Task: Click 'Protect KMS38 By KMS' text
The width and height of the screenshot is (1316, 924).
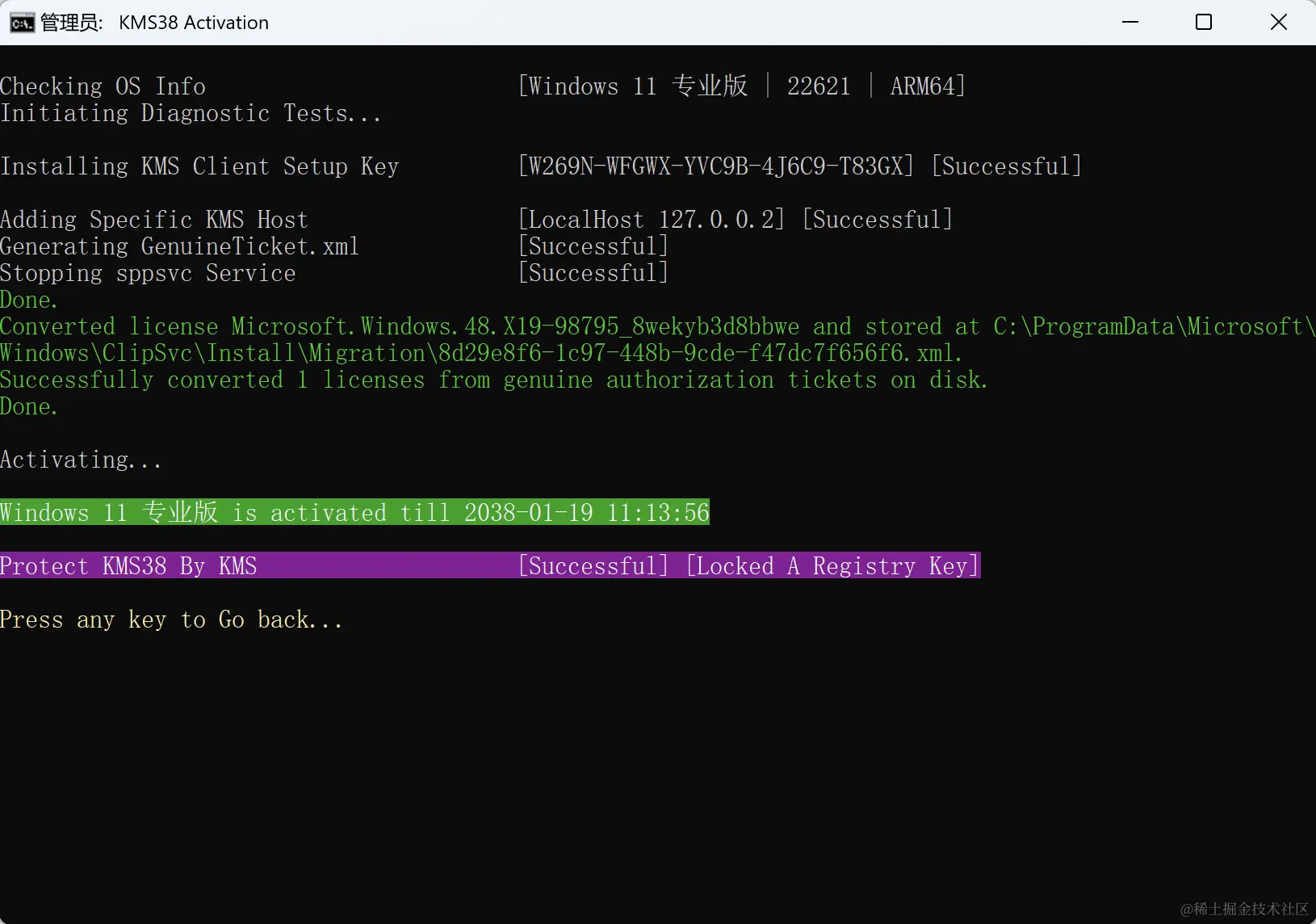Action: point(128,565)
